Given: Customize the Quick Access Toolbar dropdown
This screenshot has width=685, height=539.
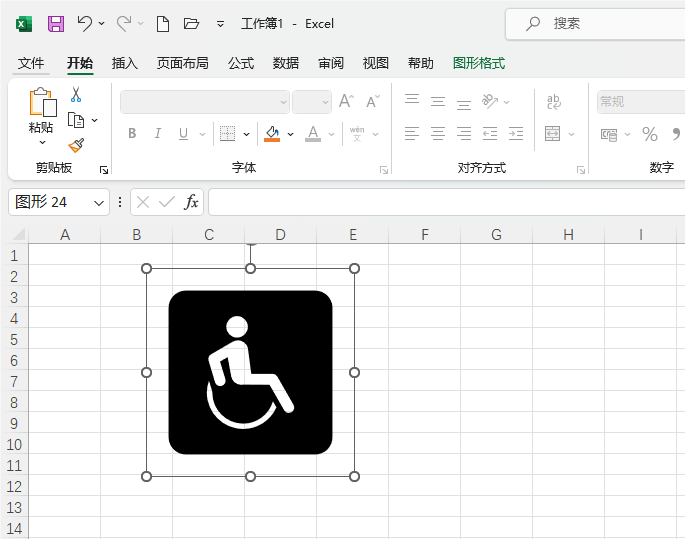Looking at the screenshot, I should coord(221,24).
